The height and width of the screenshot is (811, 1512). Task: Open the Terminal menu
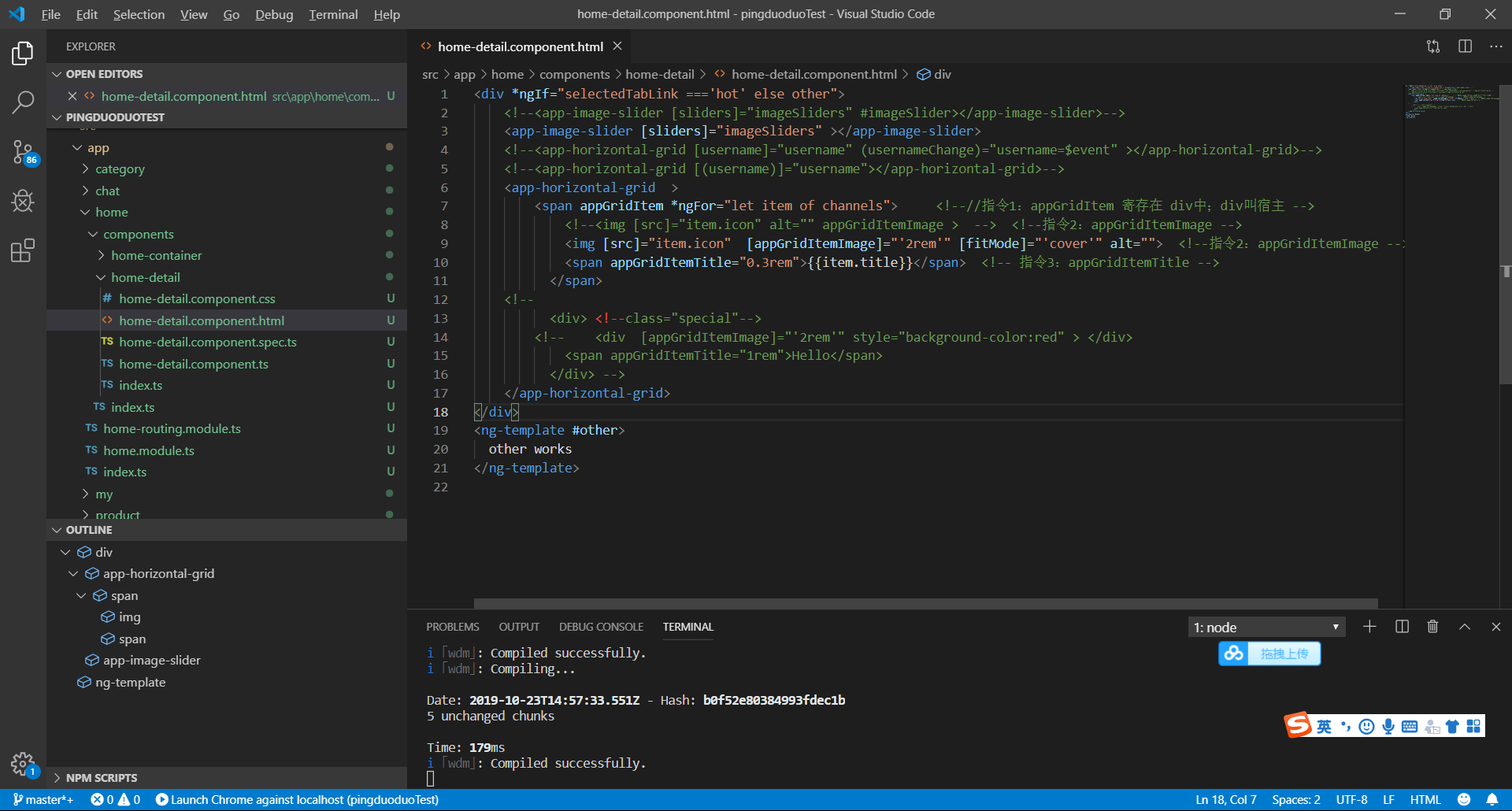tap(333, 14)
